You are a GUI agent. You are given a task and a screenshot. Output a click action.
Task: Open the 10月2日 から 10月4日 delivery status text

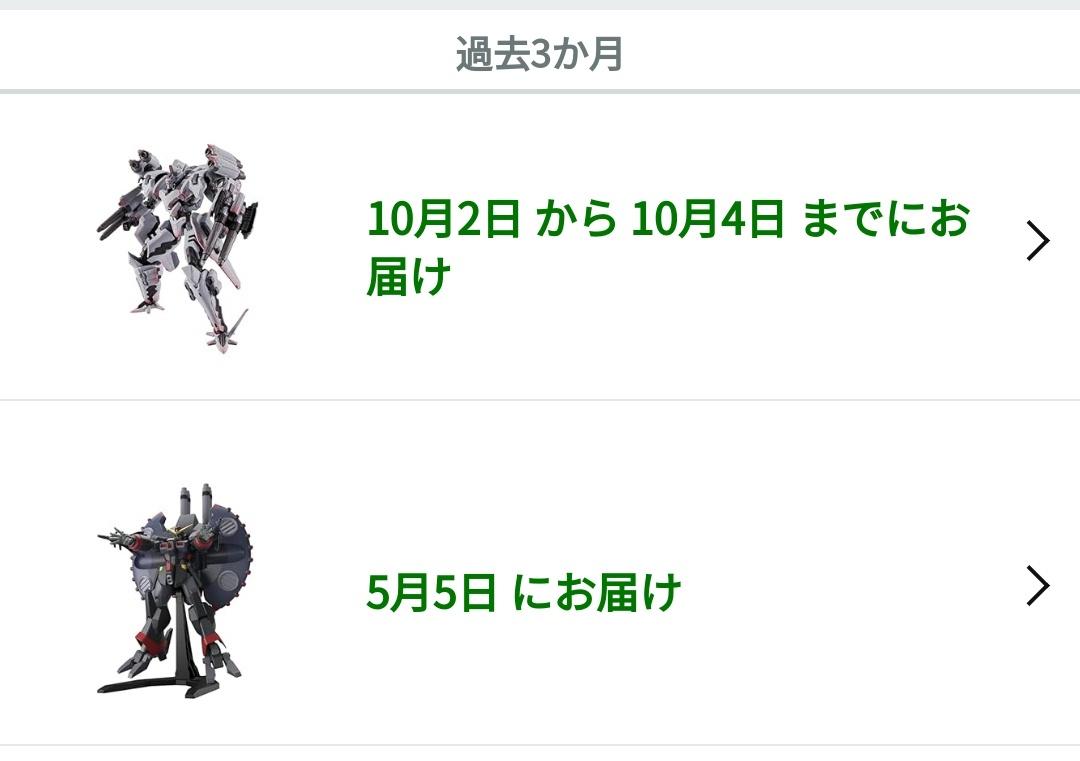click(x=668, y=247)
